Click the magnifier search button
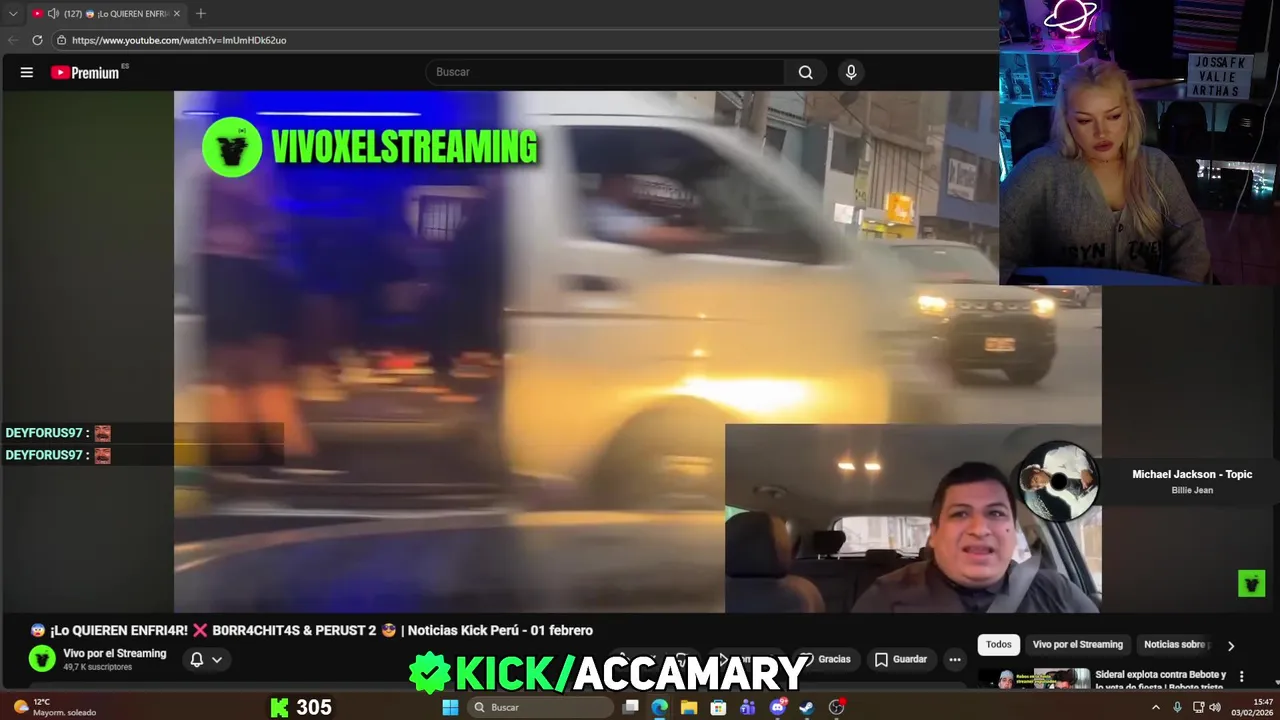Viewport: 1280px width, 720px height. coord(805,72)
